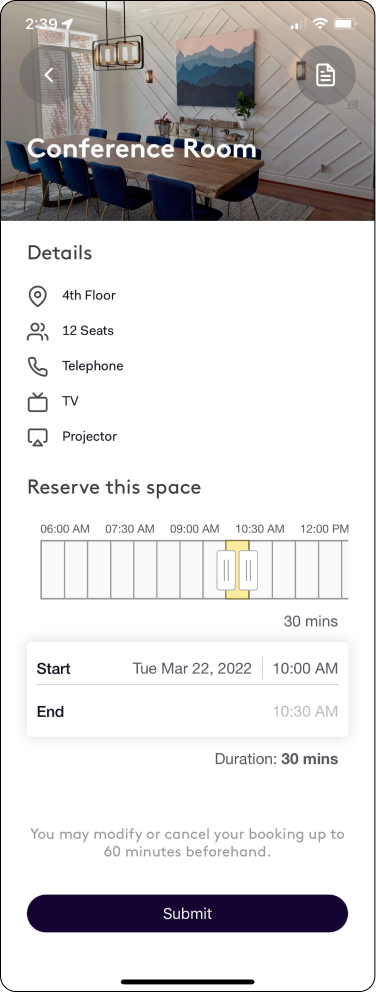Tap the Wi-Fi status icon

(320, 24)
